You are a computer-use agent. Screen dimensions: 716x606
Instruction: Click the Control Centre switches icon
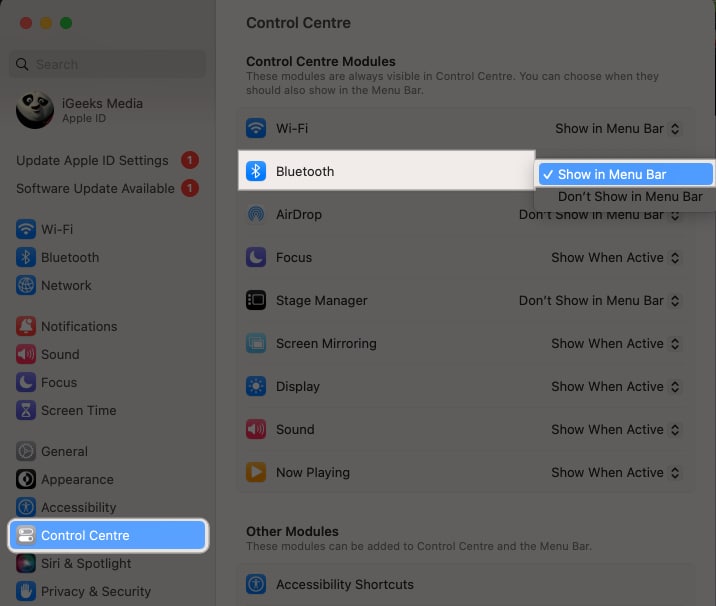tap(26, 535)
